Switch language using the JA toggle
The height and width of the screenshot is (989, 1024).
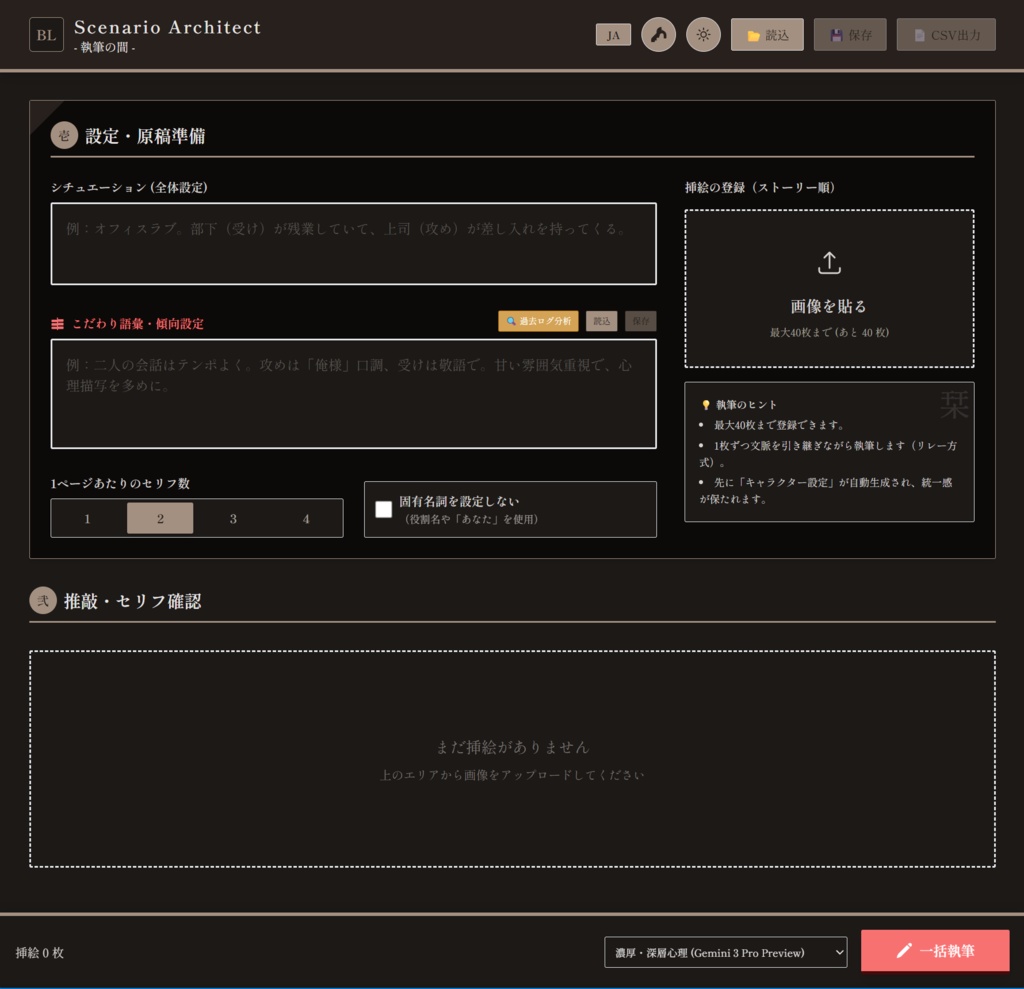[613, 33]
